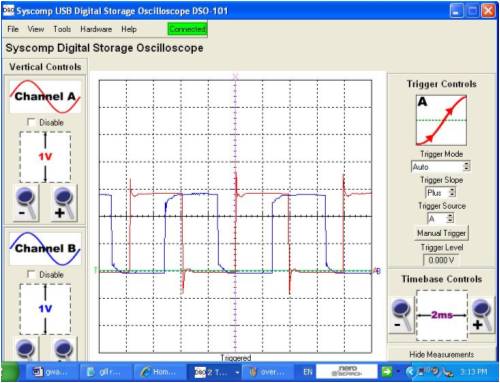Change the Trigger Slope Plus selector
The width and height of the screenshot is (500, 383).
click(x=440, y=192)
